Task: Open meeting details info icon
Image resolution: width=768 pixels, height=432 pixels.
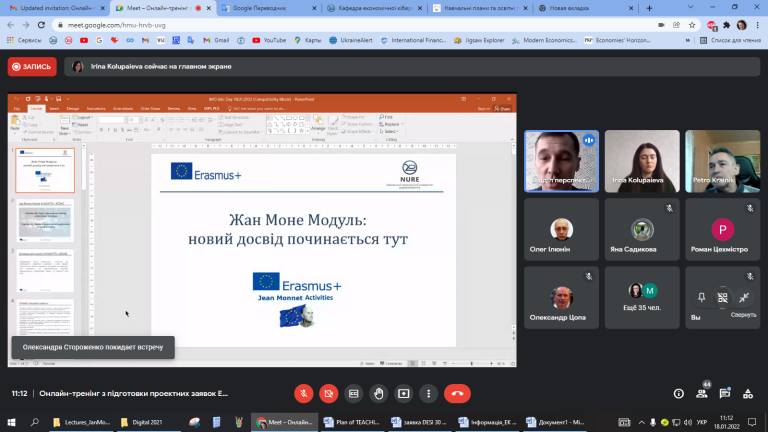Action: 678,393
